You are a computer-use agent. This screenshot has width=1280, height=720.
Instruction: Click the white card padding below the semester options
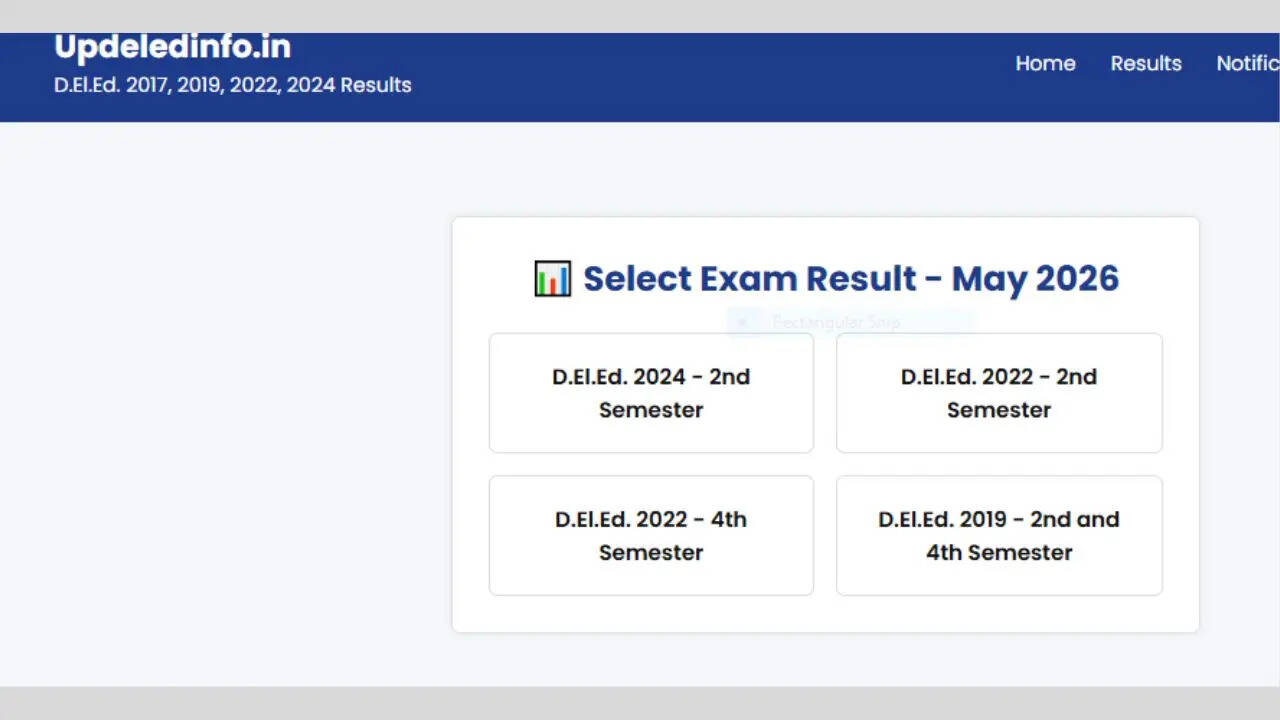click(x=826, y=614)
